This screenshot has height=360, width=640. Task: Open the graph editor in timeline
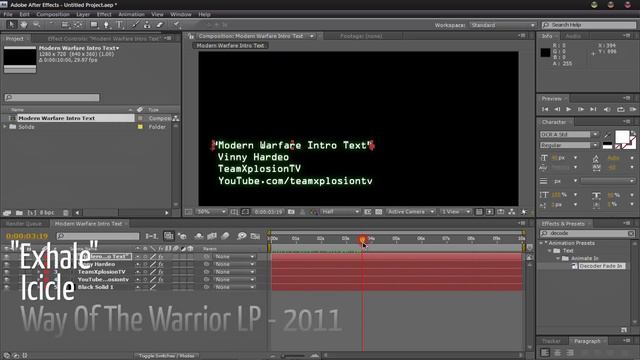(x=255, y=236)
